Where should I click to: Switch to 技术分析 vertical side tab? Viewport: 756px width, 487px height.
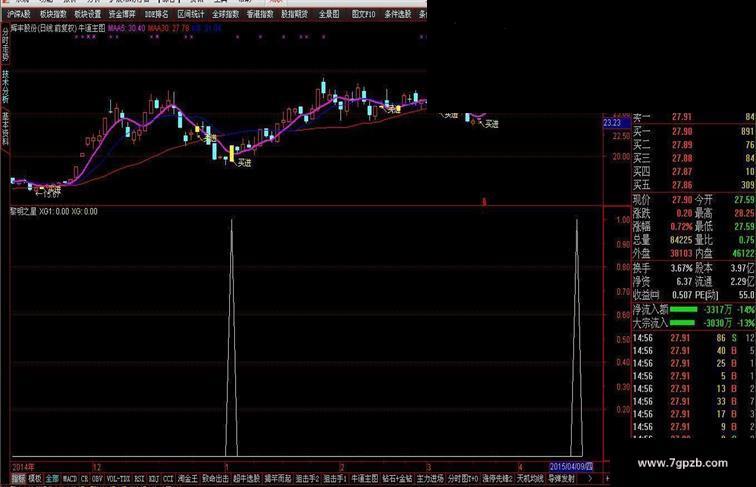coord(5,87)
